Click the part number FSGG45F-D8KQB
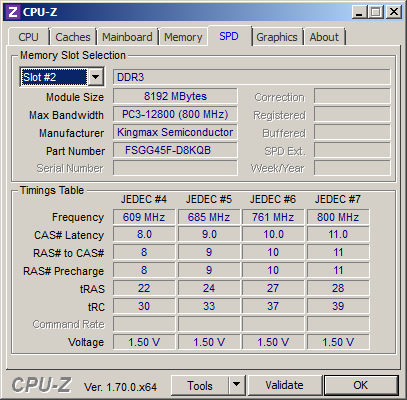 coord(175,150)
